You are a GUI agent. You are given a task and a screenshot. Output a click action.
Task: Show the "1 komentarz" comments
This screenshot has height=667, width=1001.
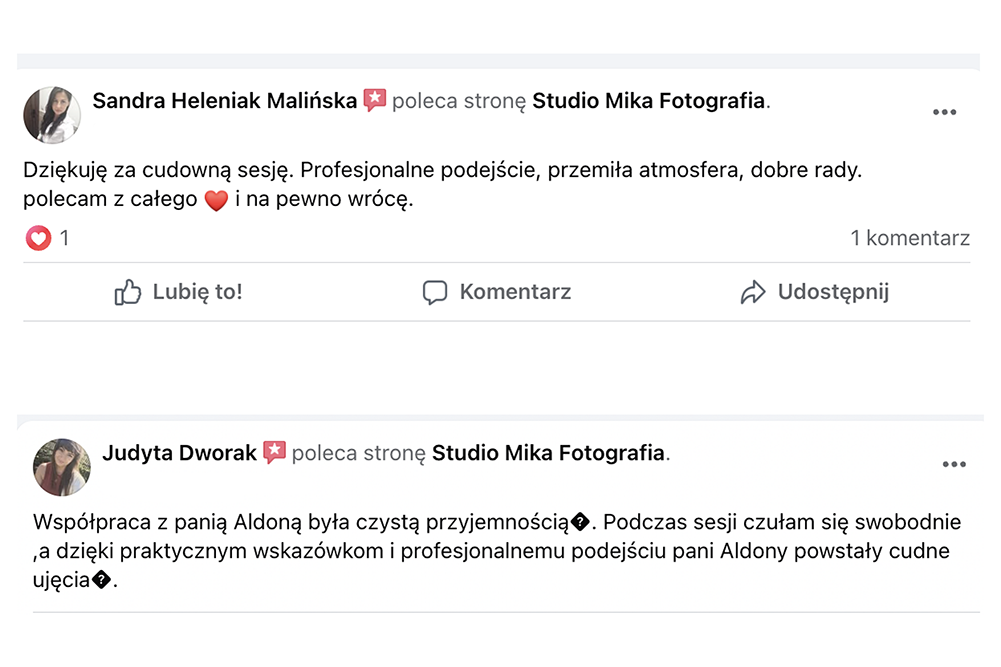pos(909,238)
